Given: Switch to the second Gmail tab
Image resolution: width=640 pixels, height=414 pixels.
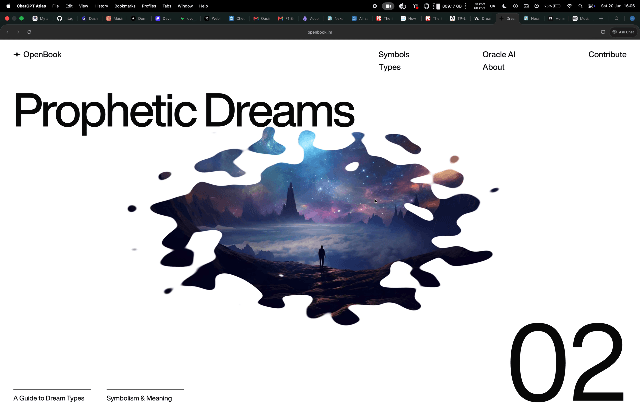Looking at the screenshot, I should pos(286,18).
